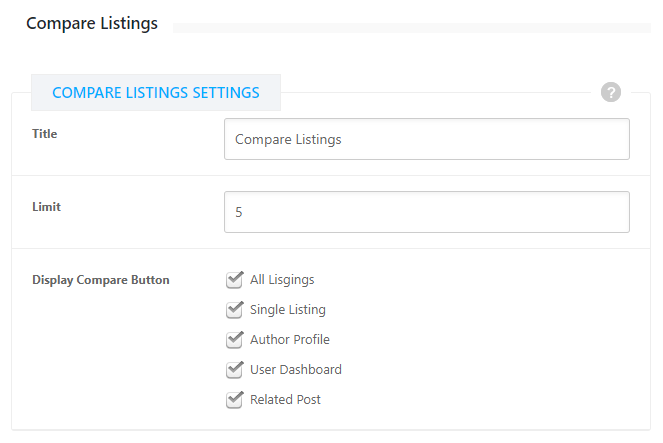
Task: Untick the User Dashboard checkbox
Action: pos(235,369)
